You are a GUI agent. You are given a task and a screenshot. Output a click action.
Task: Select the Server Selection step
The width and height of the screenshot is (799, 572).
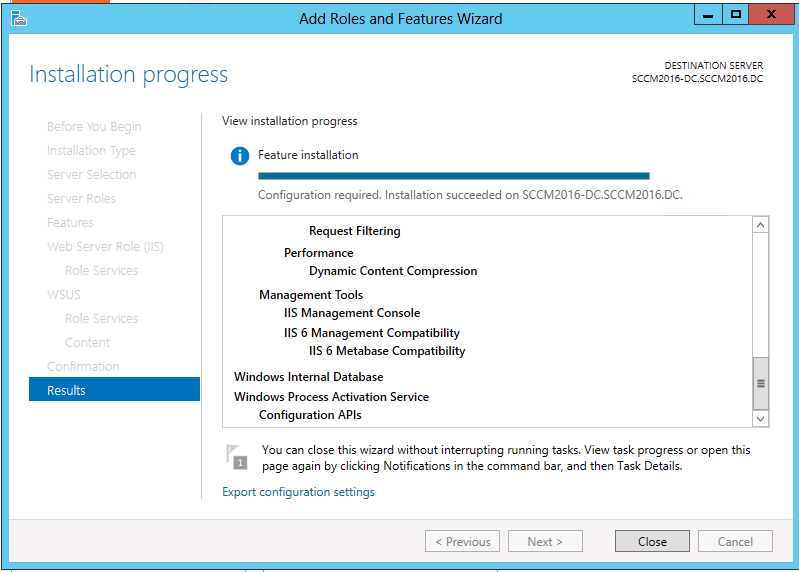pos(92,174)
